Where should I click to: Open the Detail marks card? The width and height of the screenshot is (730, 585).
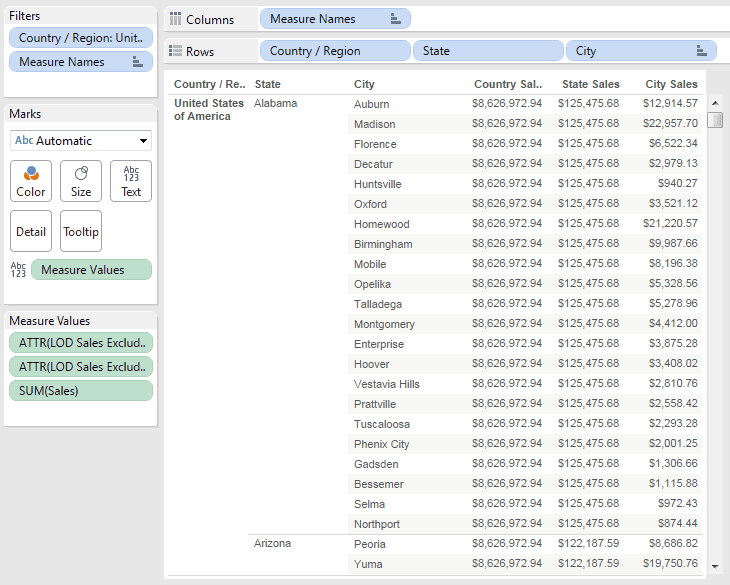31,231
